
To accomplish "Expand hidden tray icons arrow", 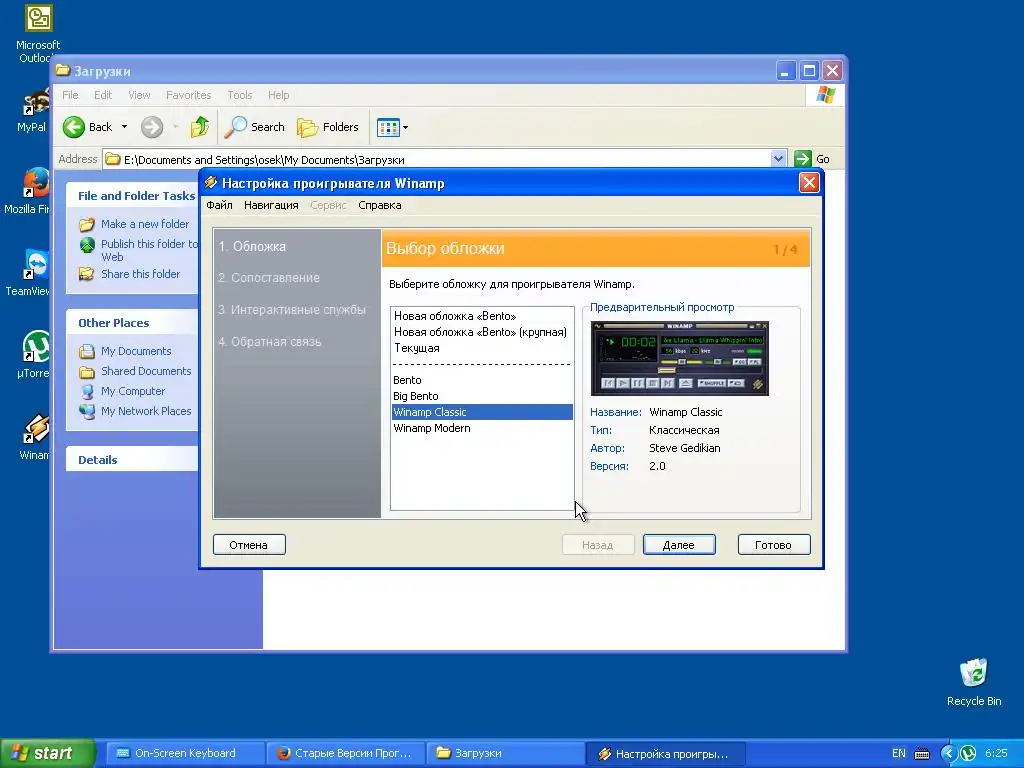I will point(948,754).
